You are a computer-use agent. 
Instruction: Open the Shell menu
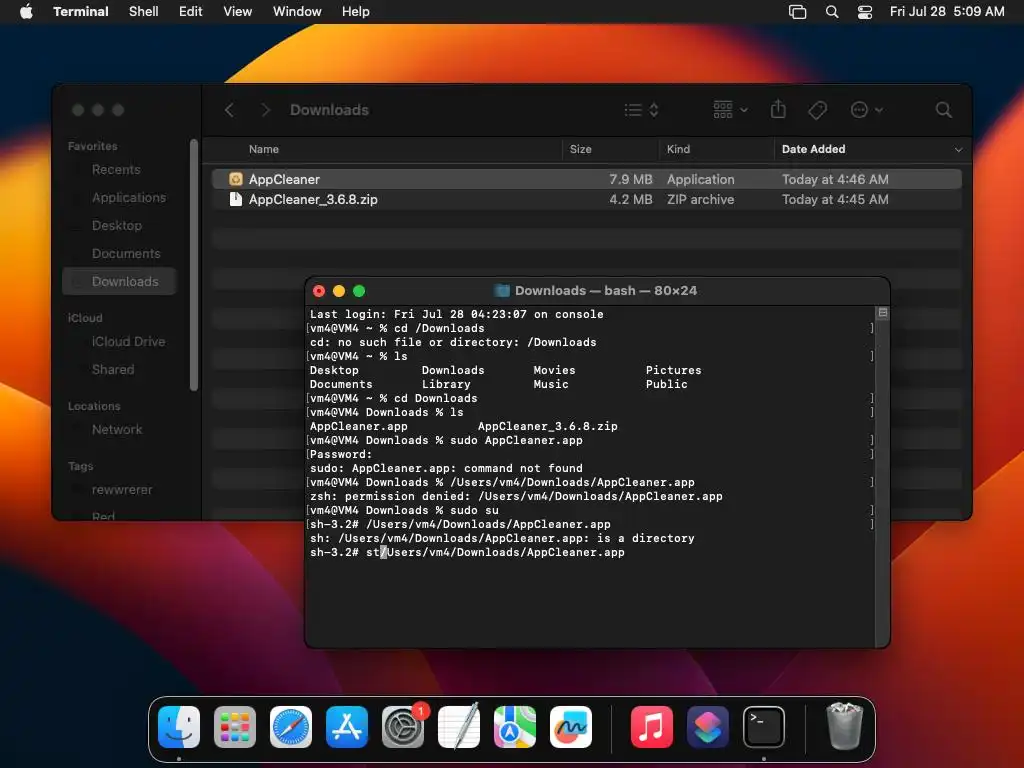(x=144, y=12)
